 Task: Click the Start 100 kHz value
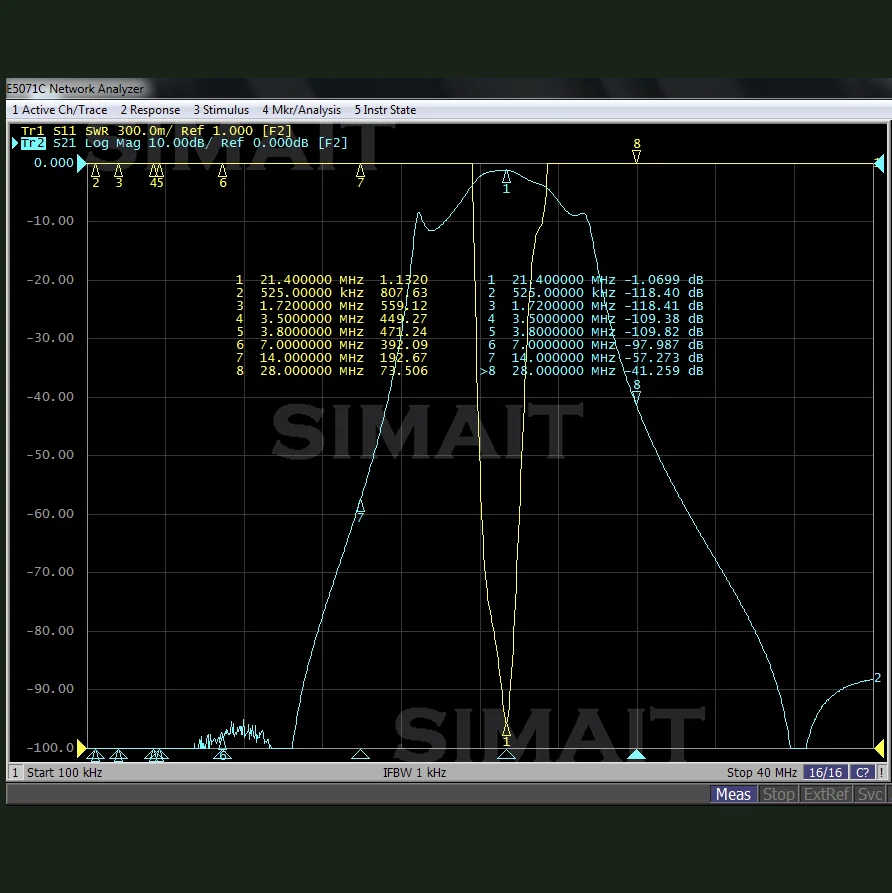tap(64, 773)
